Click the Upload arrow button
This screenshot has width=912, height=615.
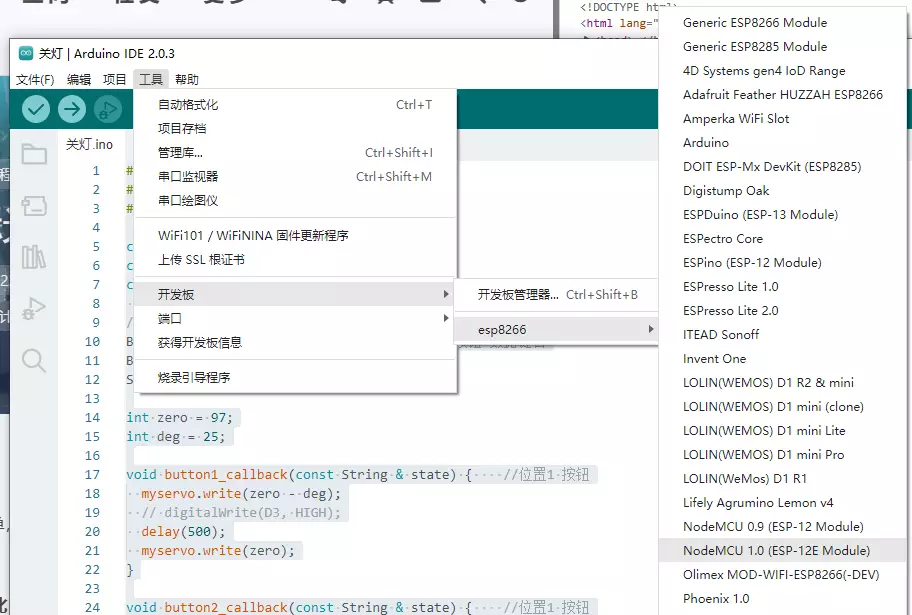(72, 109)
